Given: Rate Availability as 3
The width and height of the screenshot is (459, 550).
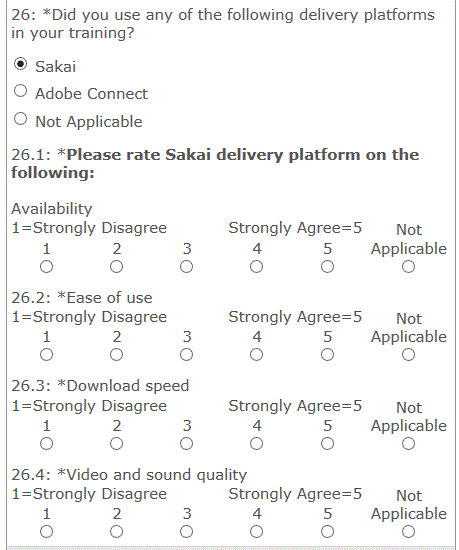Looking at the screenshot, I should [x=187, y=267].
